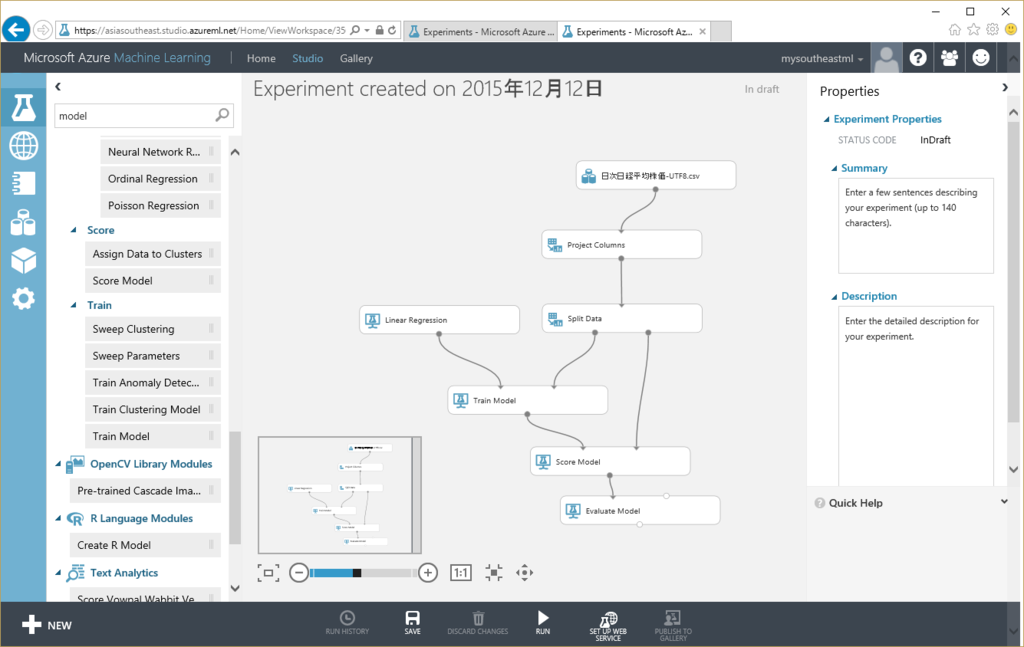Run the experiment
Viewport: 1024px width, 647px height.
click(x=543, y=623)
